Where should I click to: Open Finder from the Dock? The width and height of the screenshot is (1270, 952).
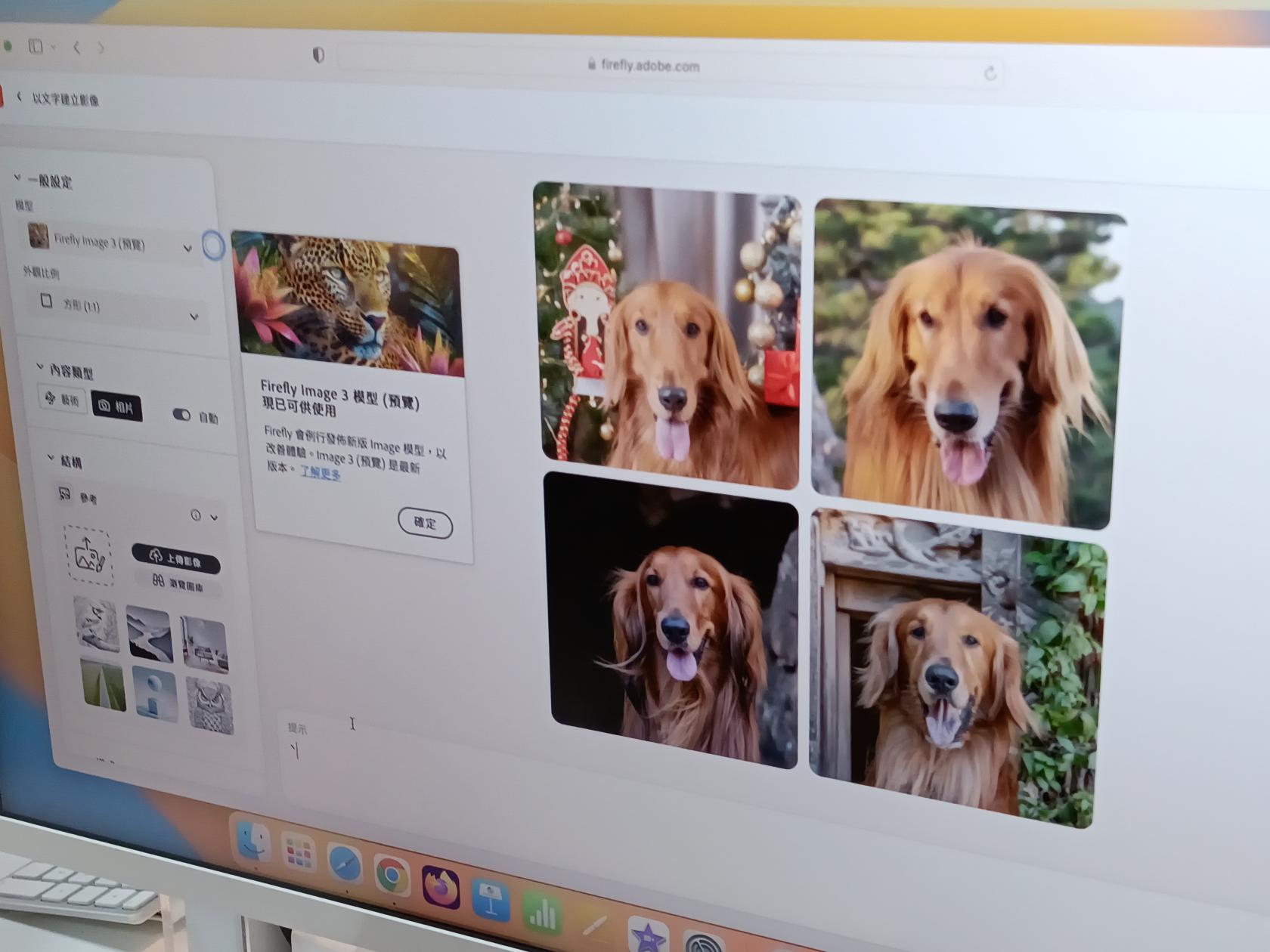click(x=252, y=841)
